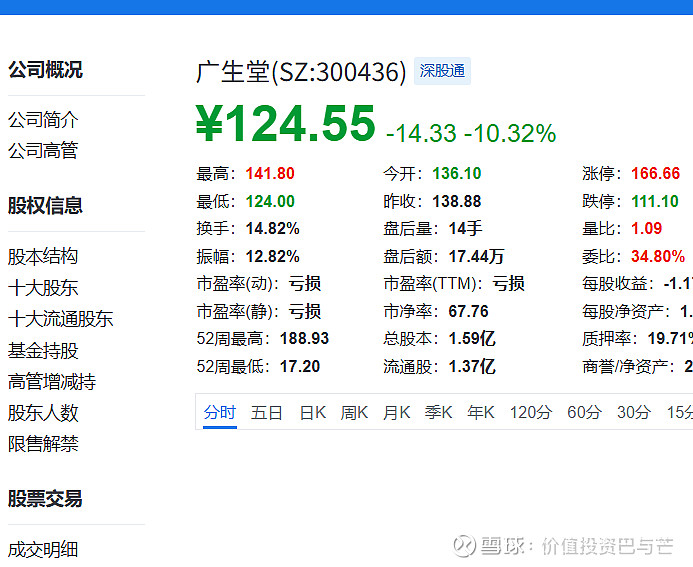Screen dimensions: 693x567
Task: Click the 市盈率(动) 亏损 value
Action: point(305,284)
